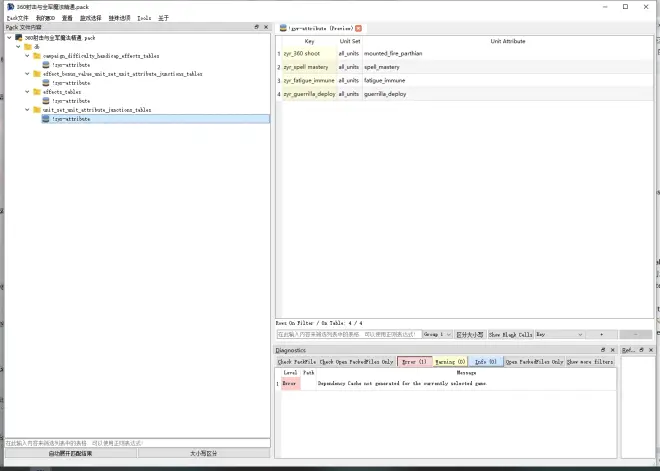The height and width of the screenshot is (471, 660).
Task: Click the Check PackFile button
Action: tap(296, 361)
